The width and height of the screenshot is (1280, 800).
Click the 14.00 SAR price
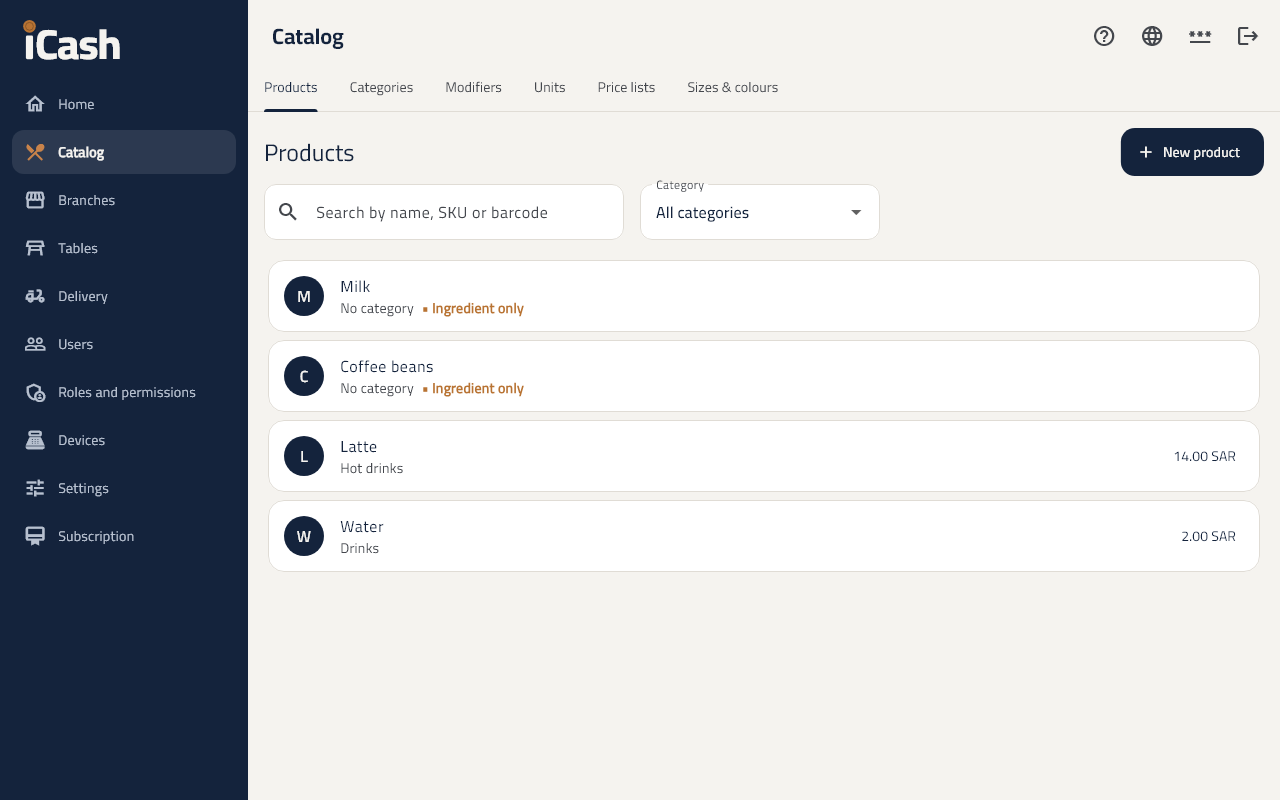1205,456
